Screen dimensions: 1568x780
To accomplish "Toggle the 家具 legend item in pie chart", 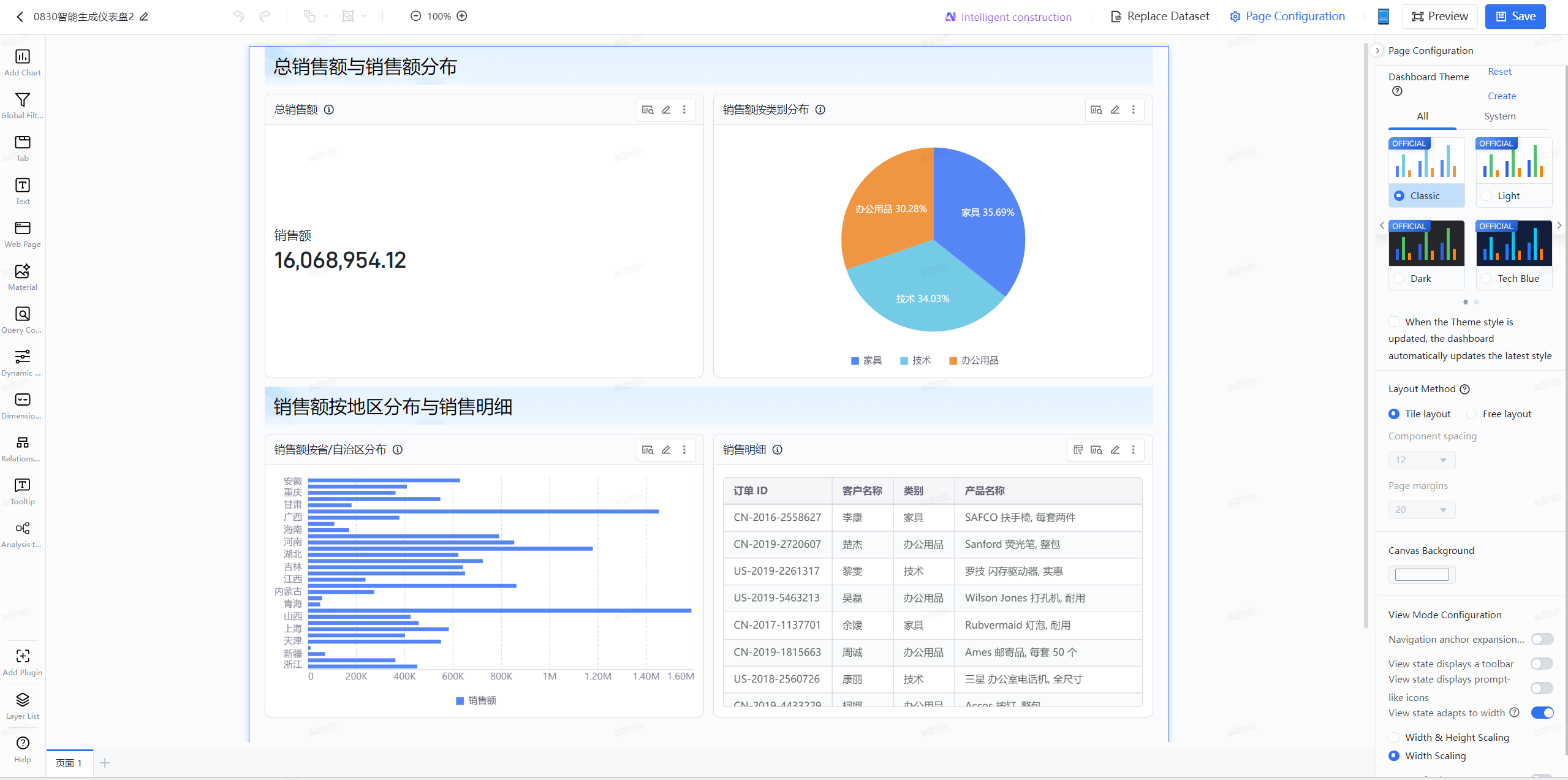I will pos(866,361).
